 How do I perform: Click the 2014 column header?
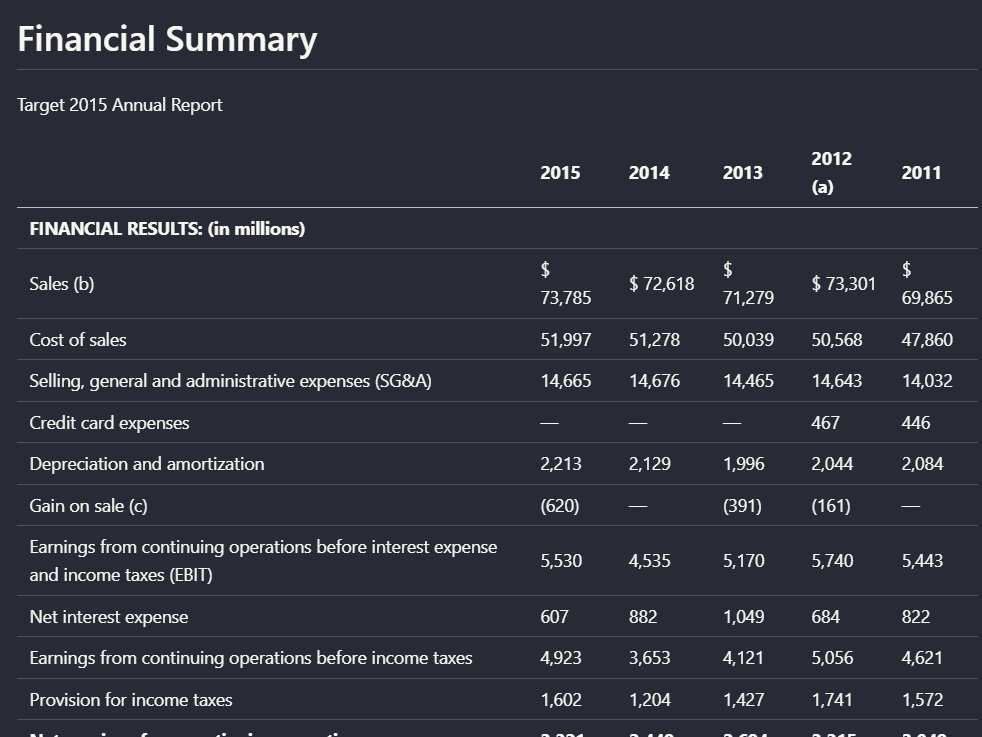click(x=649, y=173)
